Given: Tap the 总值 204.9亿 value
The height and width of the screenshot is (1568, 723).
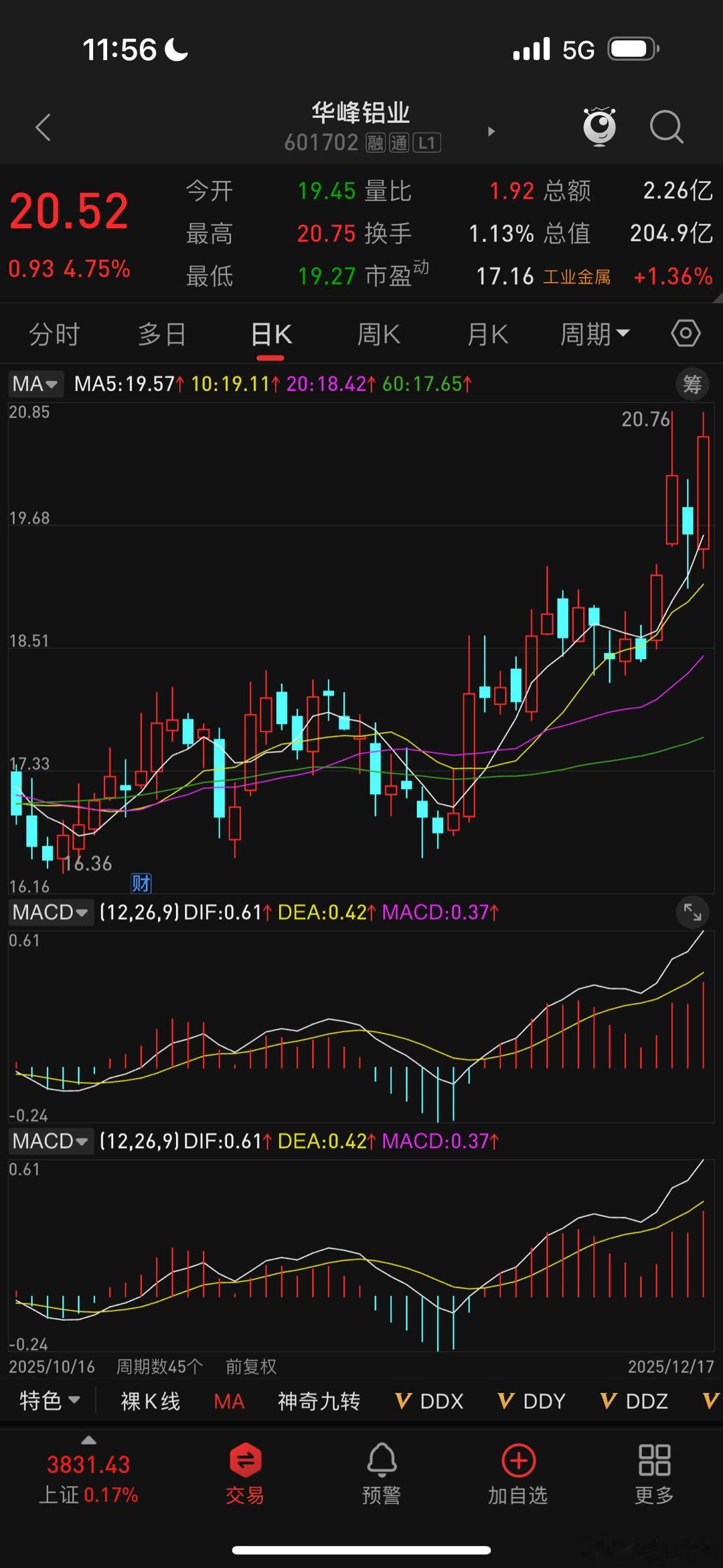Looking at the screenshot, I should 671,233.
